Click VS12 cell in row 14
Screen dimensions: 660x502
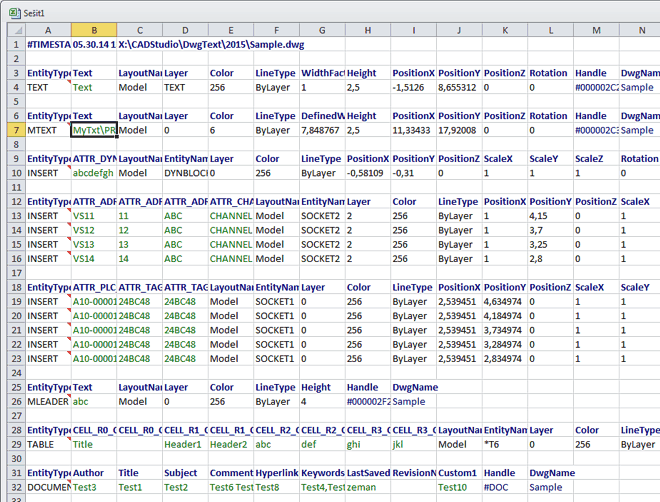[94, 230]
